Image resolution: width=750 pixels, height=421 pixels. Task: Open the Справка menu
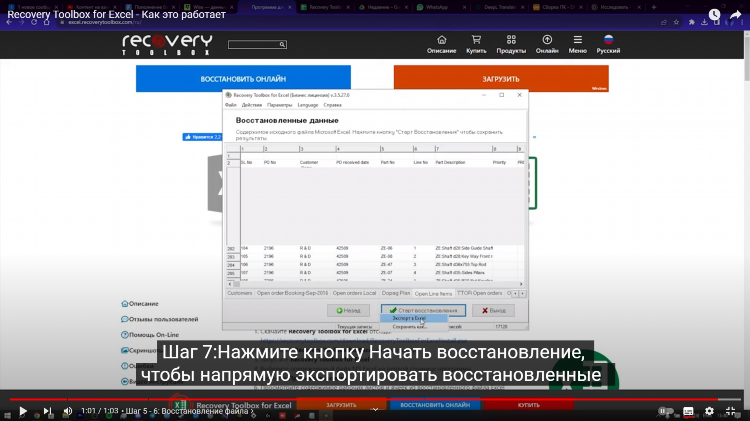click(332, 105)
